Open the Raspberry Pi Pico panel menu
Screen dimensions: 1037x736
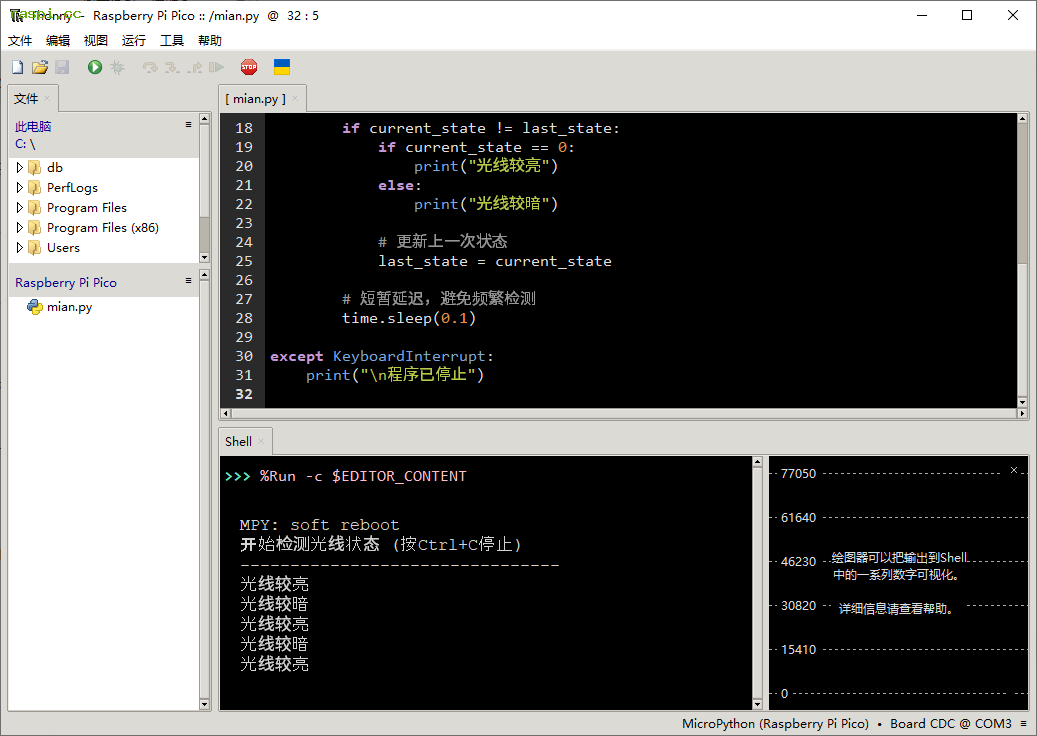click(188, 281)
